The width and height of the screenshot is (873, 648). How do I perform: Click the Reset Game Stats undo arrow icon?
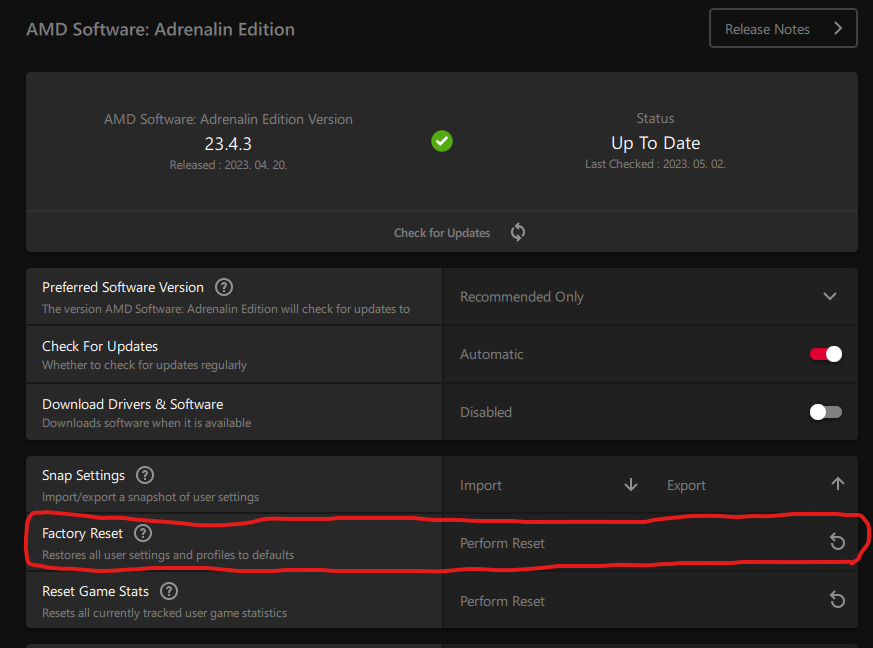pos(837,600)
